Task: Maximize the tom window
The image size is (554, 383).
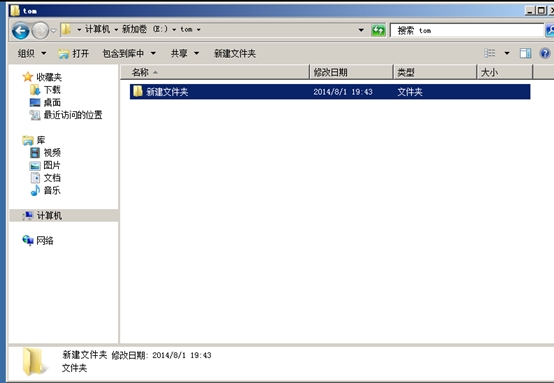Action: coord(540,11)
